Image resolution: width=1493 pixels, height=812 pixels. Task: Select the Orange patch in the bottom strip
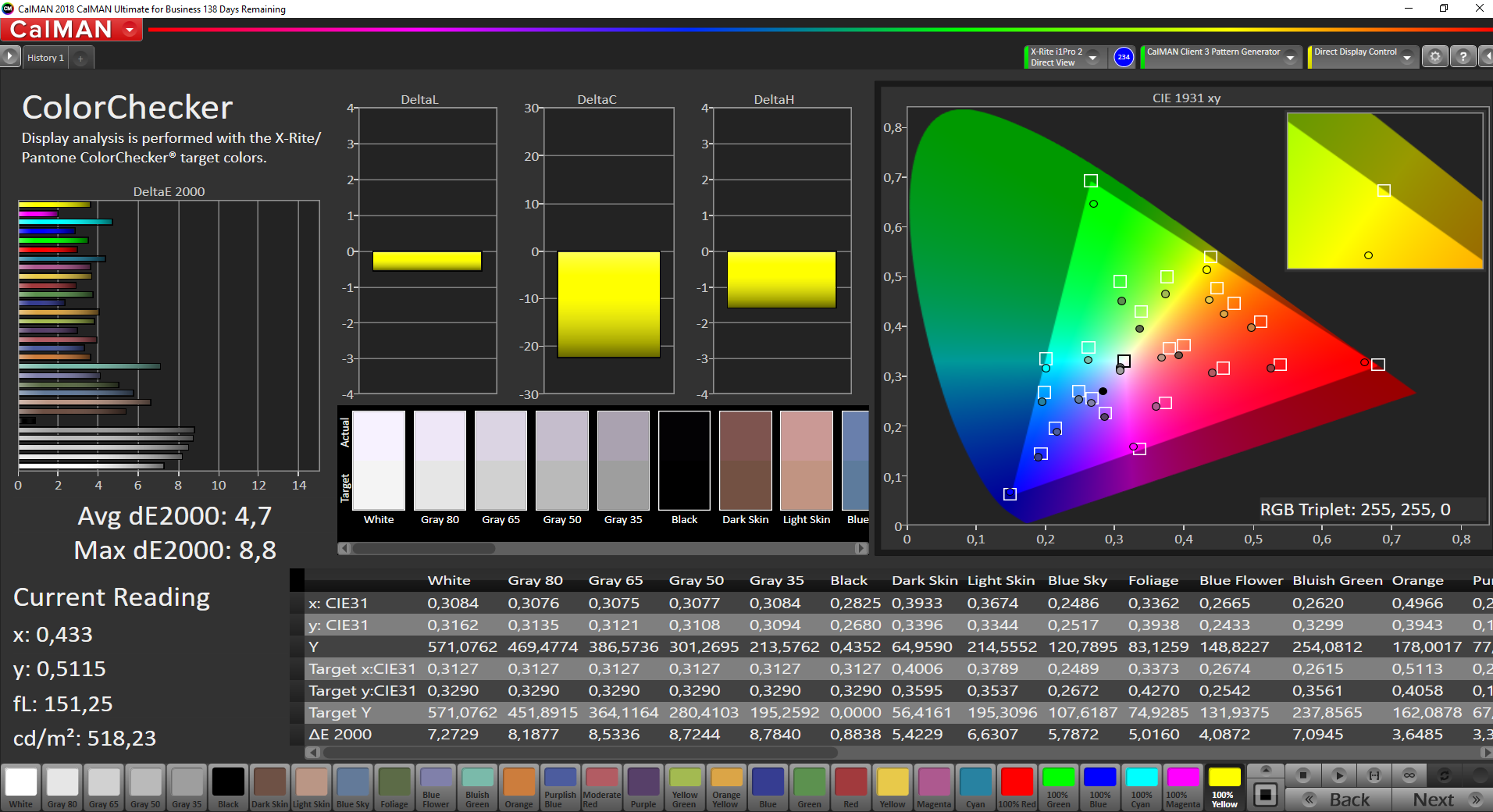pos(518,788)
